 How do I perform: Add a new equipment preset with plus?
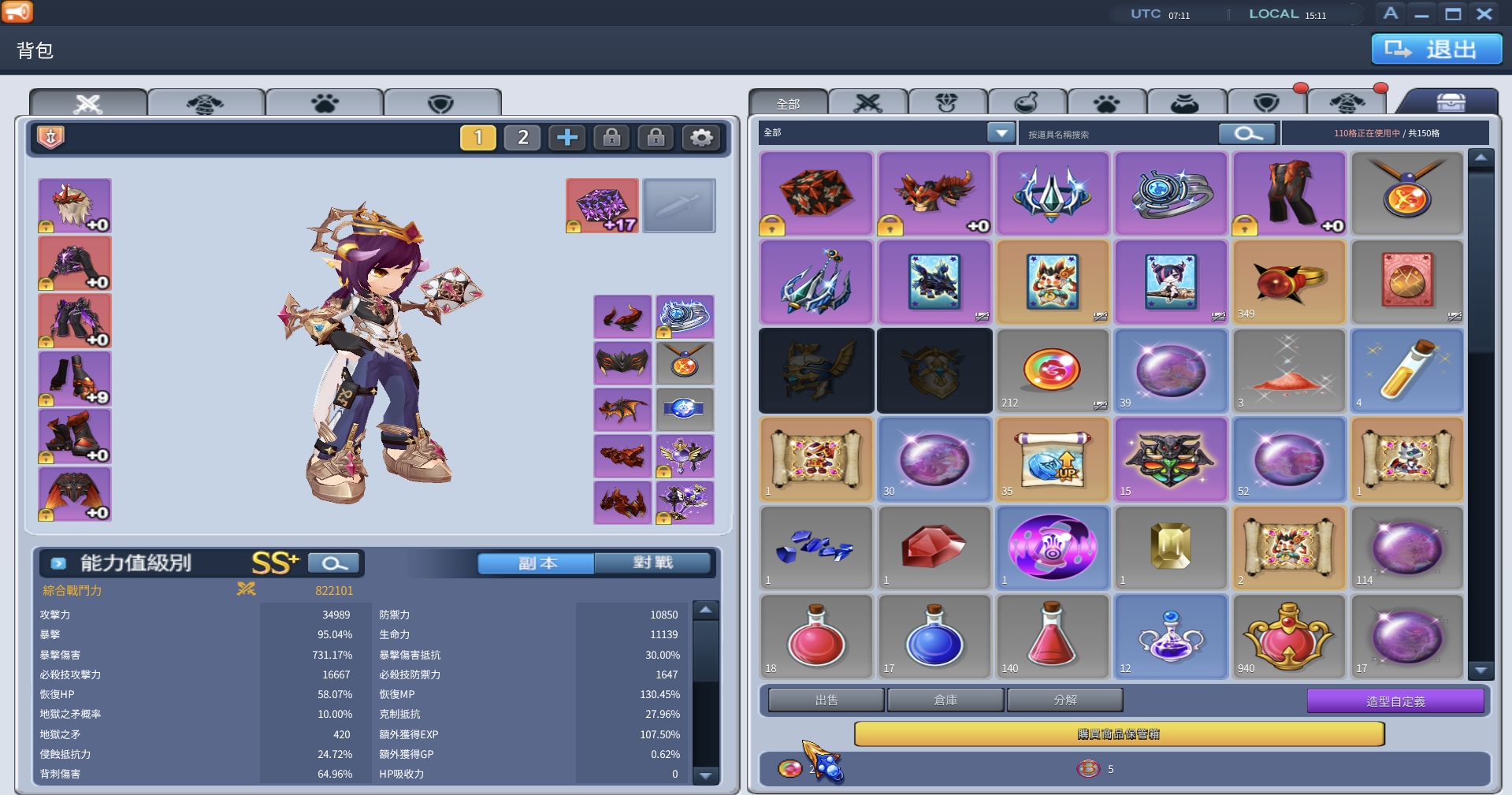click(x=567, y=138)
